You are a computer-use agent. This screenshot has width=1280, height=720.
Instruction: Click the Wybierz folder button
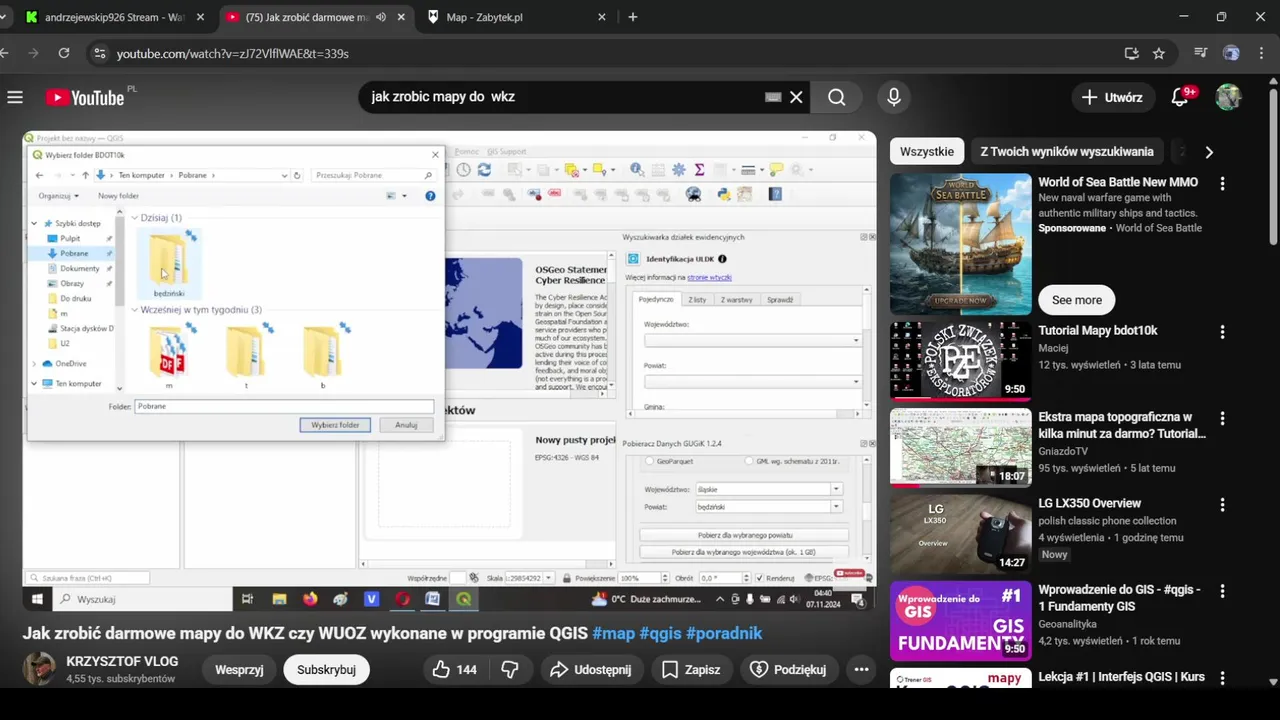point(335,425)
